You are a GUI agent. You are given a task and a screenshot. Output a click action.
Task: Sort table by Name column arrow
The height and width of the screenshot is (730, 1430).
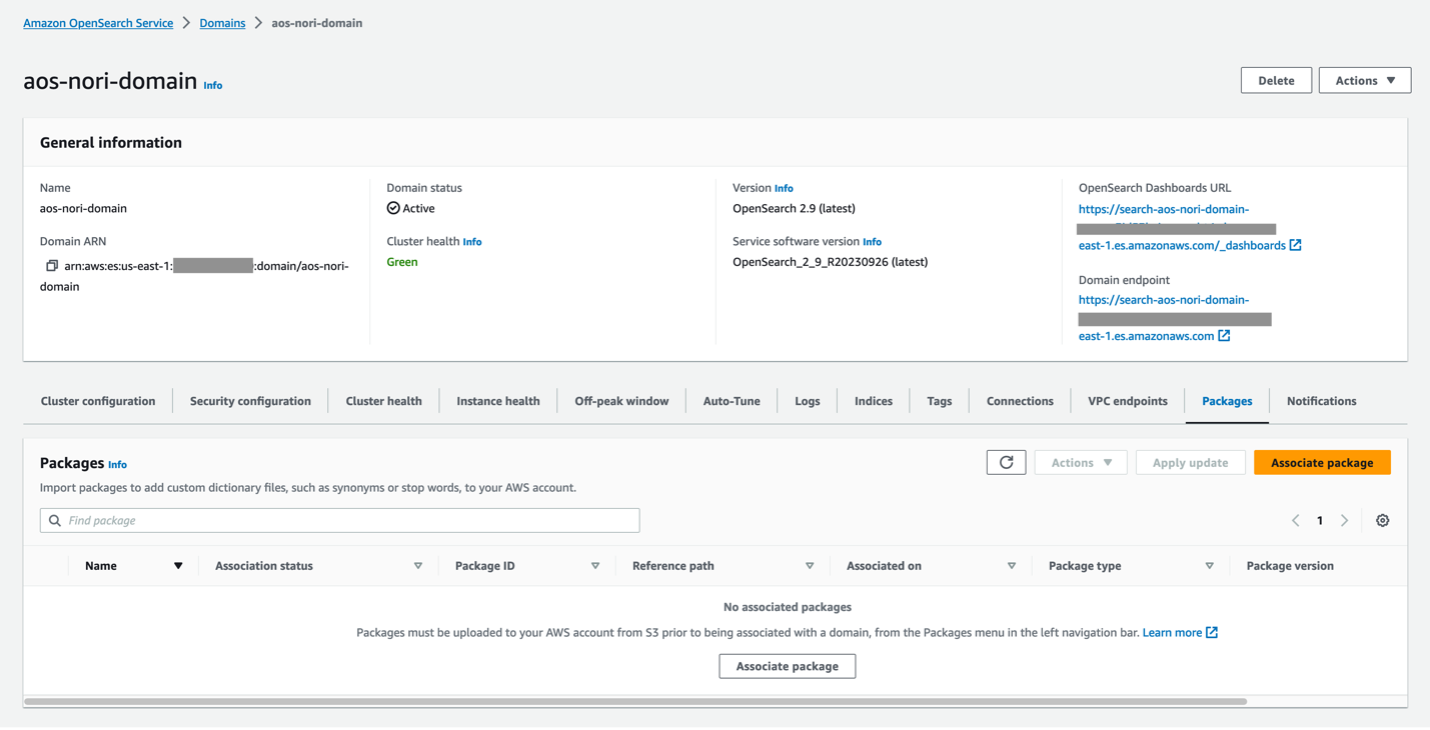(x=178, y=566)
